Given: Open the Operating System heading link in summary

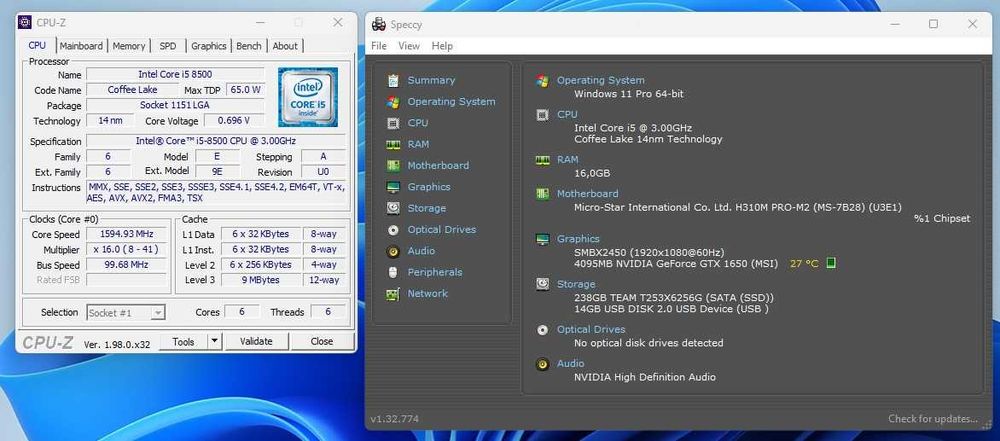Looking at the screenshot, I should tap(600, 80).
